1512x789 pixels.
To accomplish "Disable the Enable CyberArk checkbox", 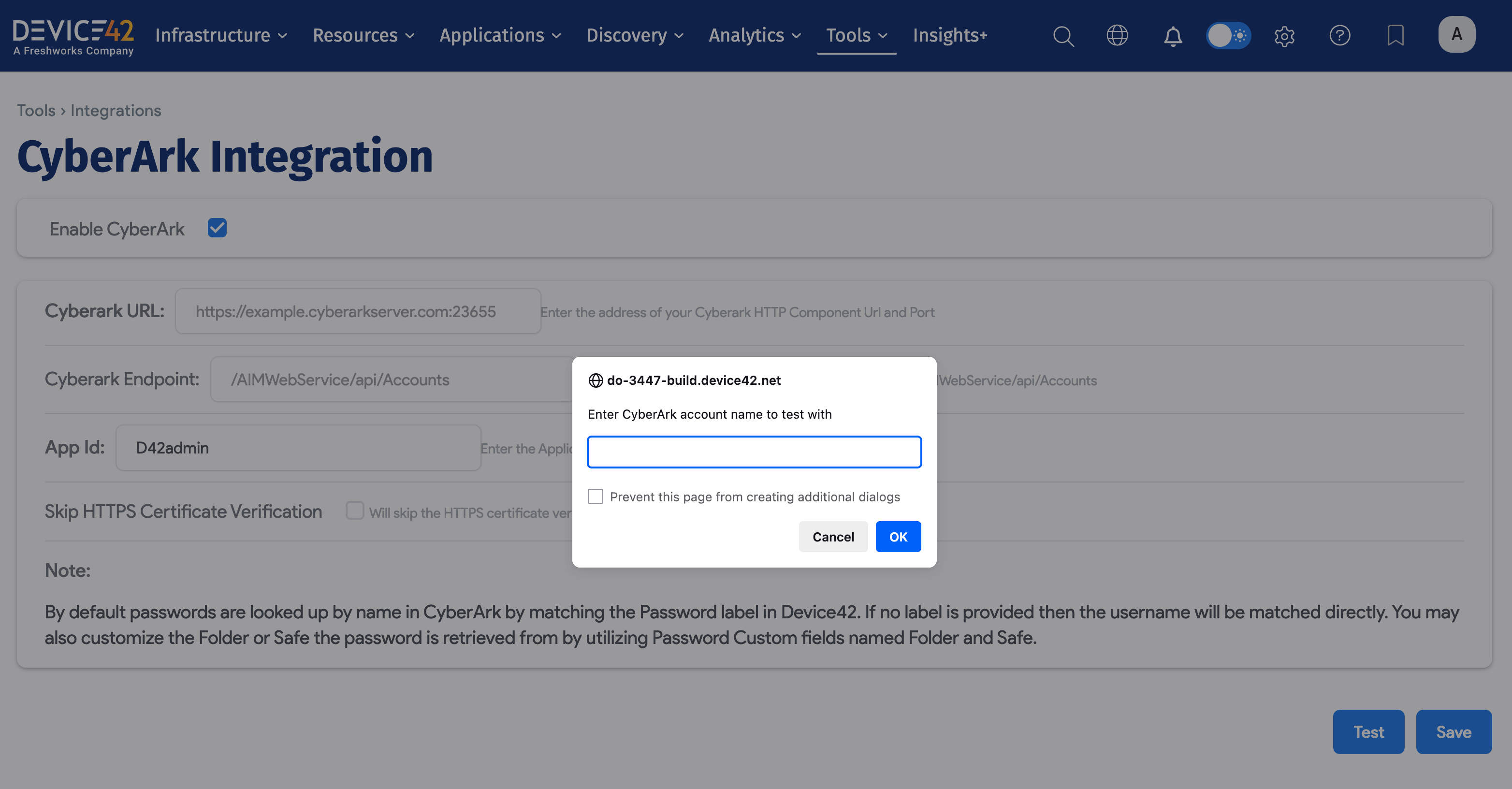I will [217, 228].
